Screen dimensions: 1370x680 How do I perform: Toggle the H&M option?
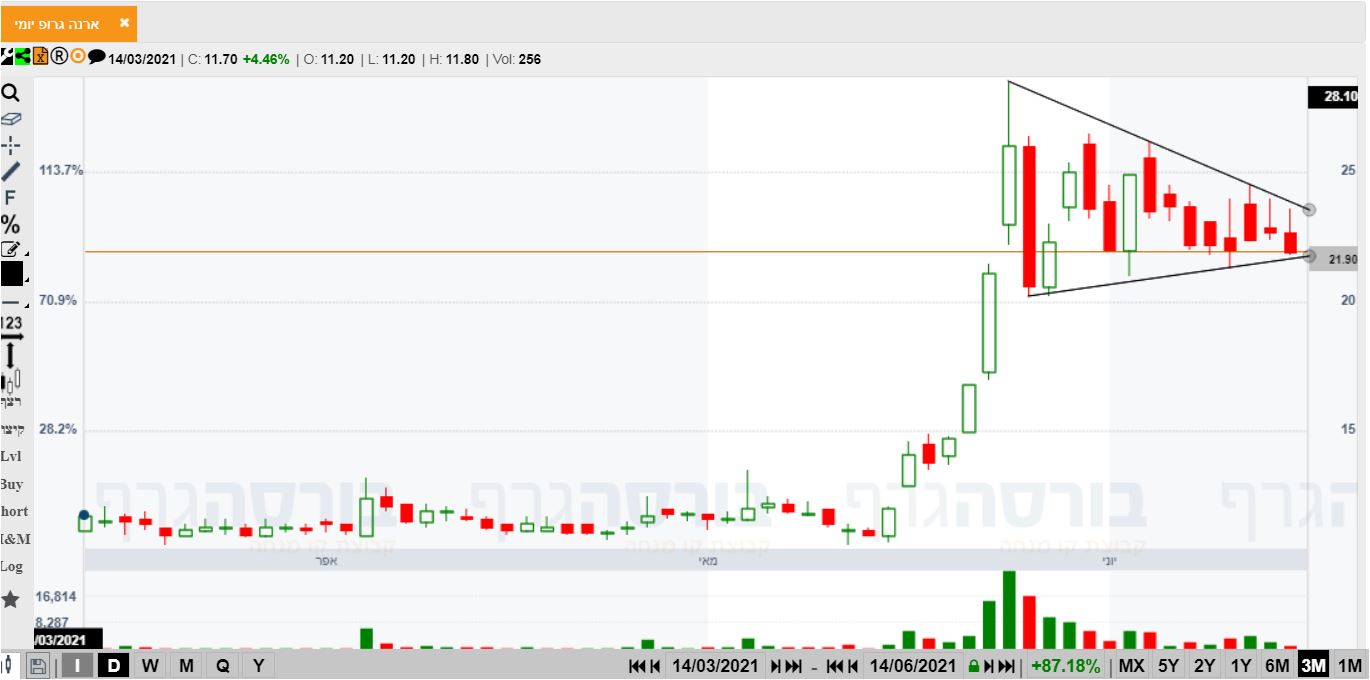click(x=15, y=539)
